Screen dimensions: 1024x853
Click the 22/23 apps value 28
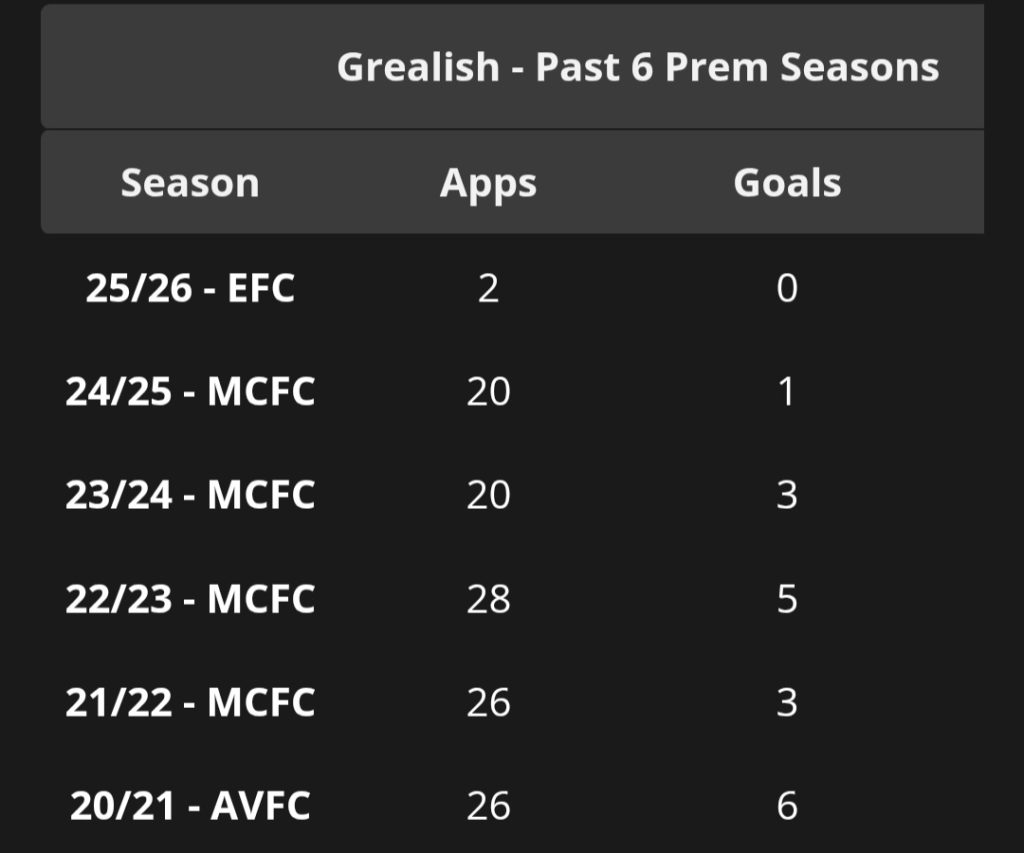[x=488, y=599]
